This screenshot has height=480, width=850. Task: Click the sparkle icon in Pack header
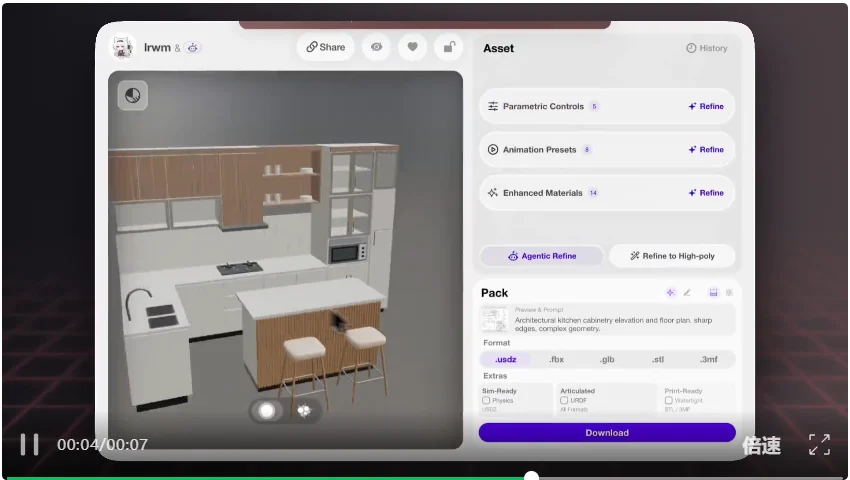671,292
